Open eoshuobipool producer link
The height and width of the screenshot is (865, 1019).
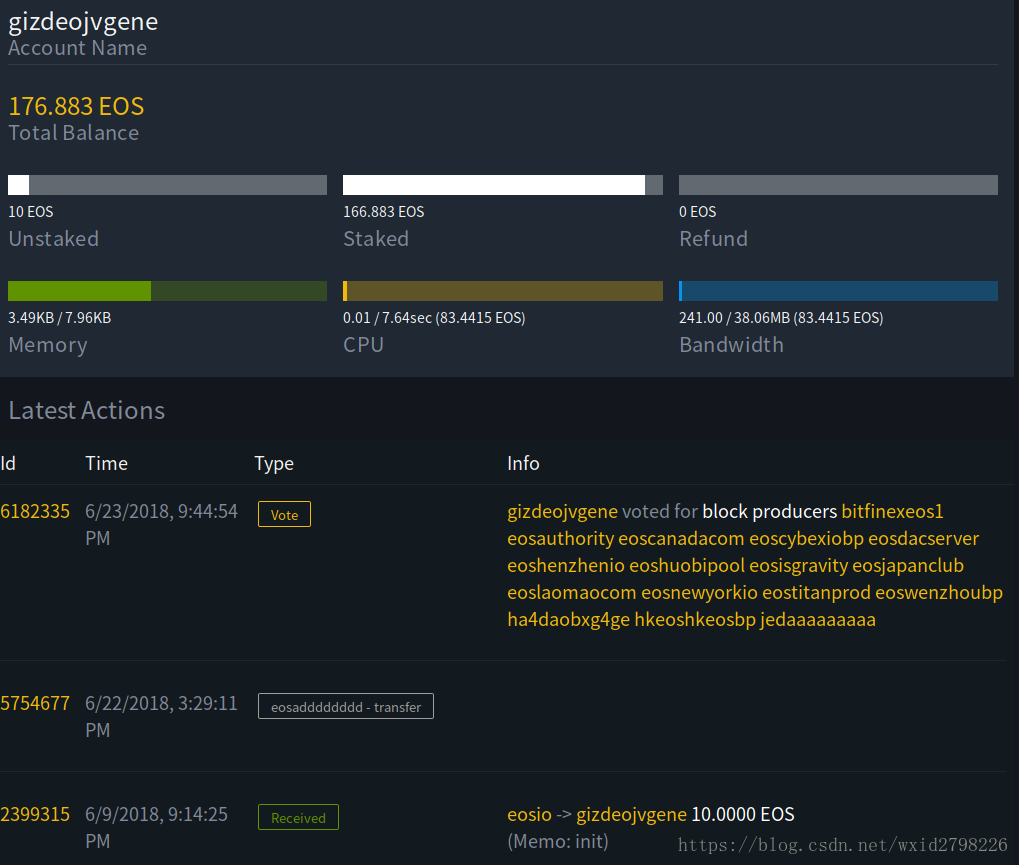tap(686, 566)
